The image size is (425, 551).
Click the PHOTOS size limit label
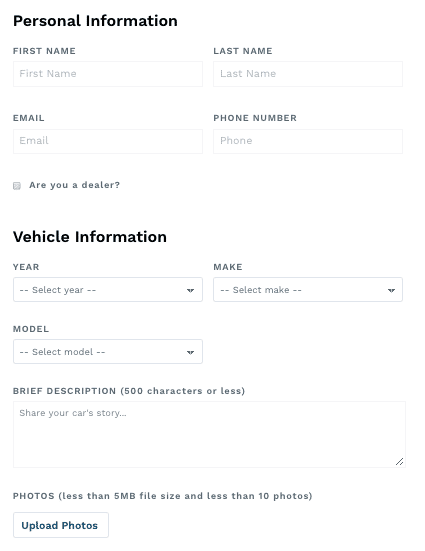[163, 496]
